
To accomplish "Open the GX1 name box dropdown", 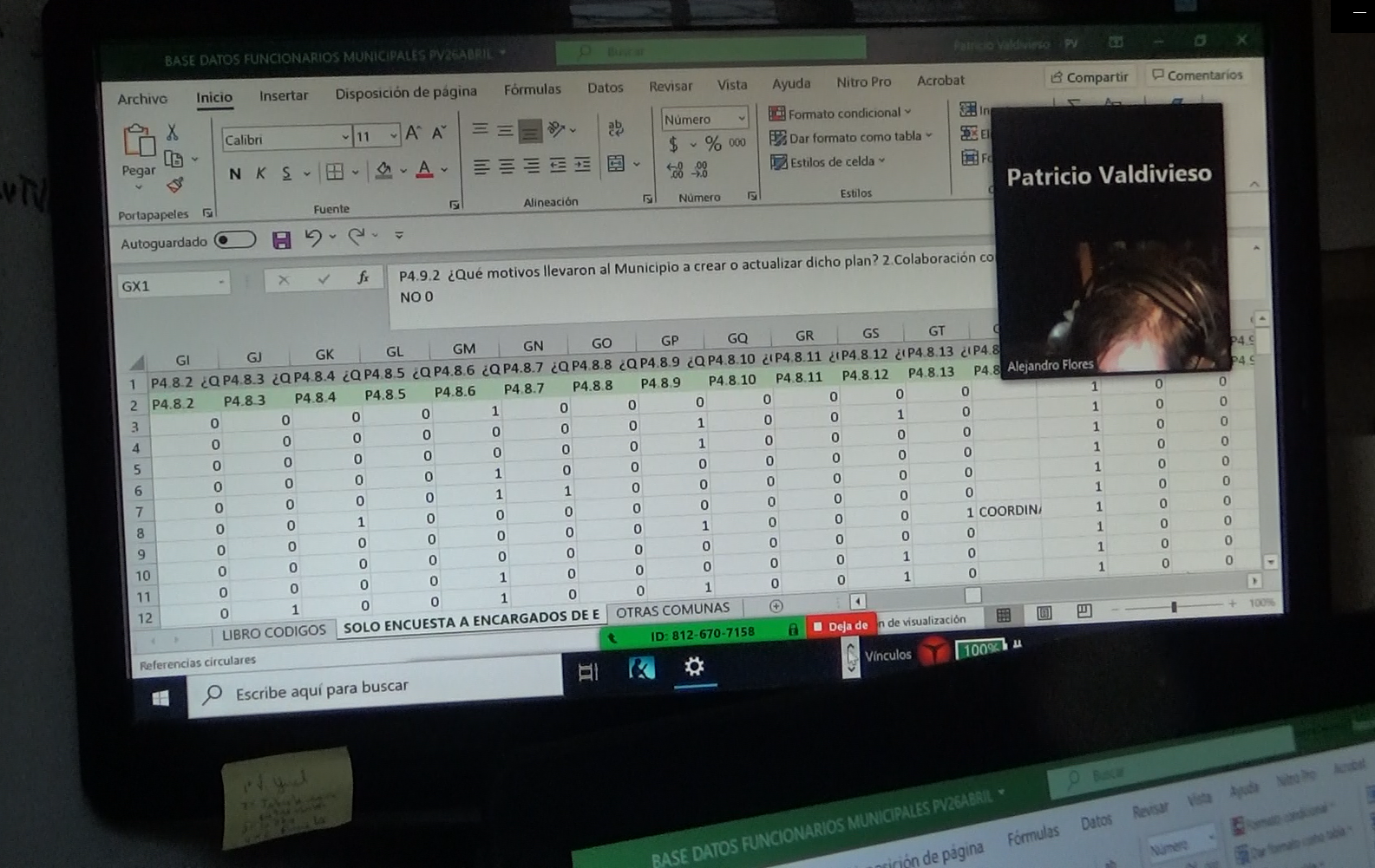I will click(221, 283).
